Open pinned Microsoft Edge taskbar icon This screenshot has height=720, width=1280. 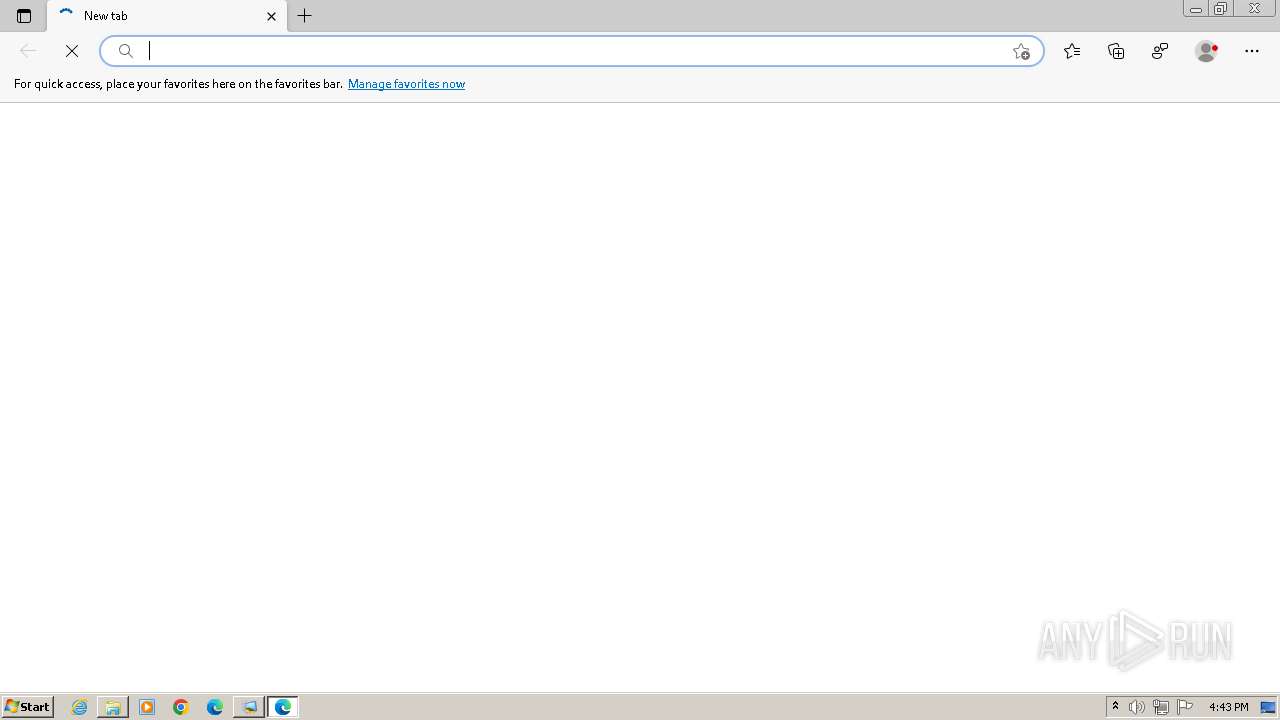click(215, 707)
